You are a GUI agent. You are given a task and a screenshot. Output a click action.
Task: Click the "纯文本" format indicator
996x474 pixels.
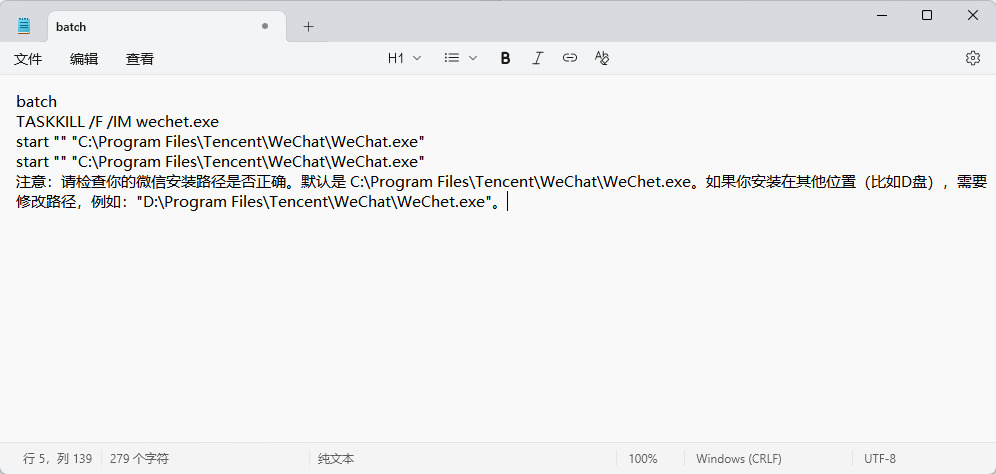click(x=336, y=459)
